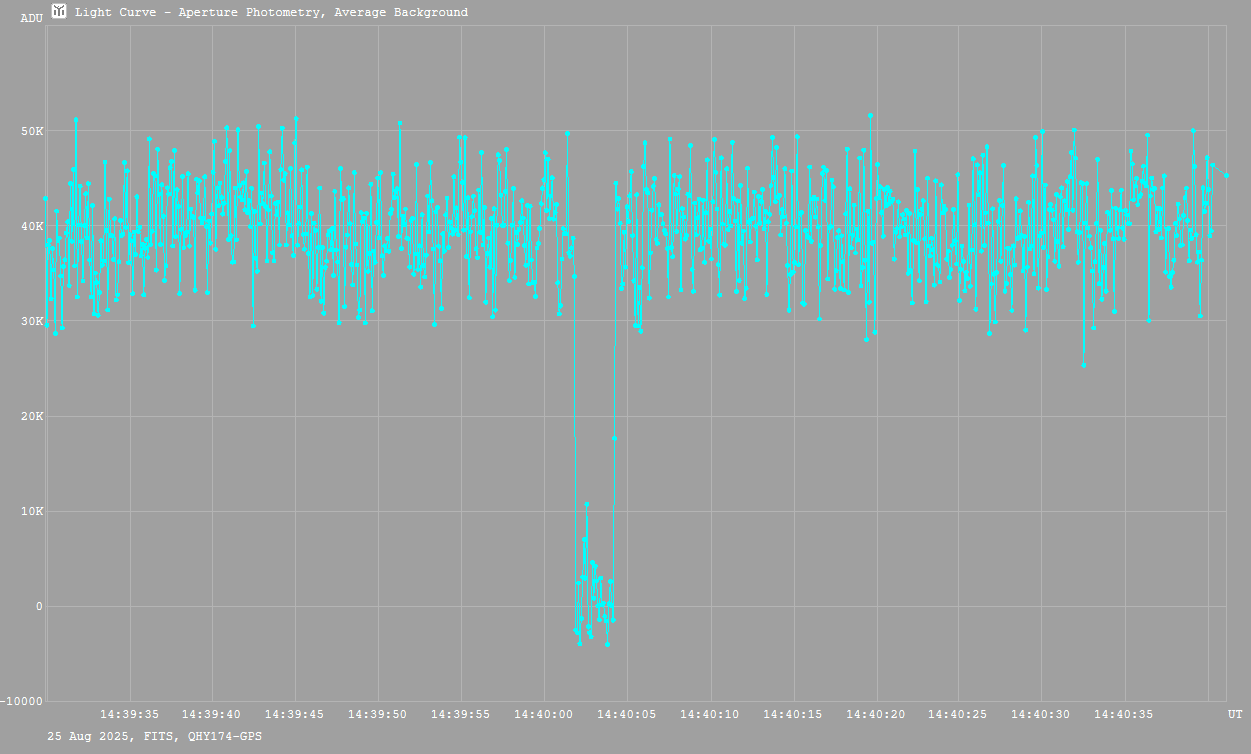Select the data point near 17K on dip's rising edge
Viewport: 1251px width, 754px height.
point(614,438)
